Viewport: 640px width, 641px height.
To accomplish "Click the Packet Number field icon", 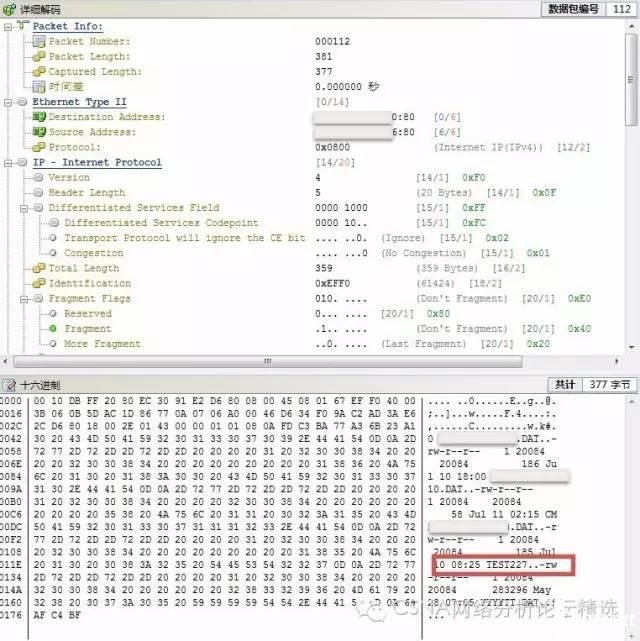I will point(39,42).
